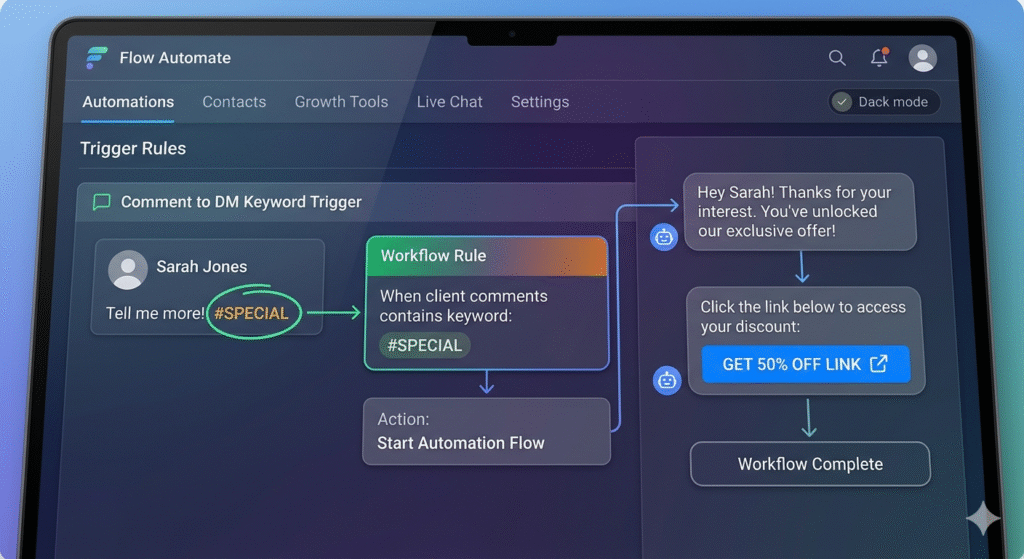This screenshot has height=559, width=1024.
Task: Navigate to the Settings tab
Action: coord(540,102)
